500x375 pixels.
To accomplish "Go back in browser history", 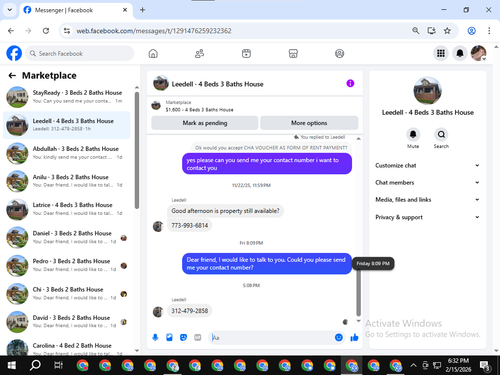I will pos(11,31).
